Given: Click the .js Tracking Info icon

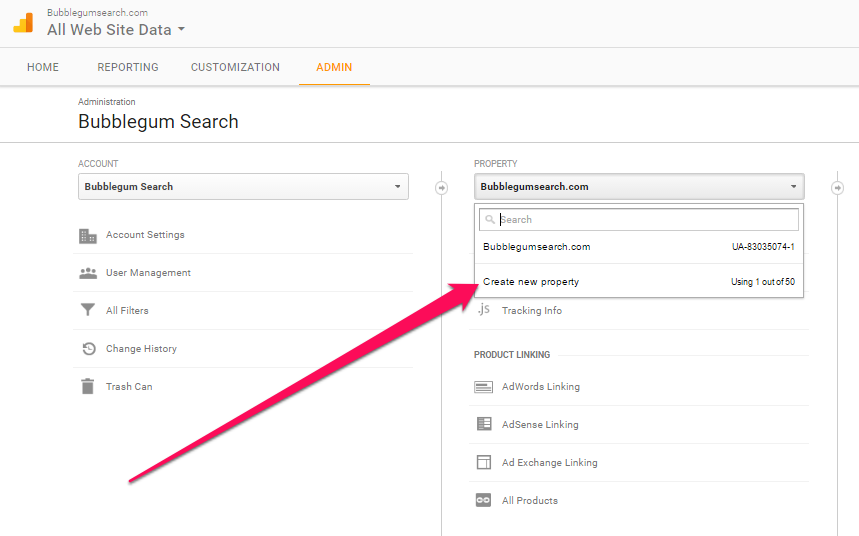Looking at the screenshot, I should tap(483, 310).
